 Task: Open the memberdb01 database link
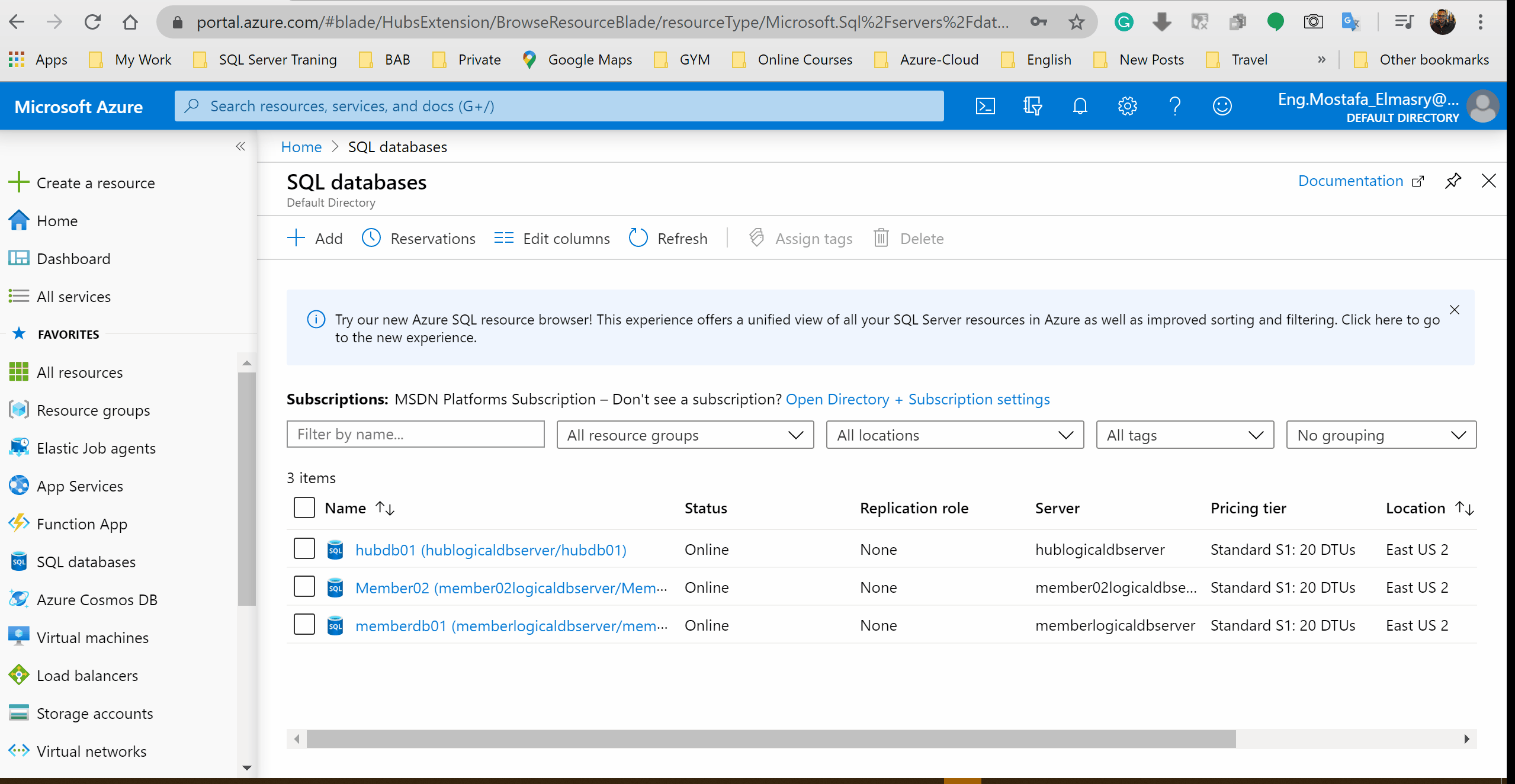(511, 626)
